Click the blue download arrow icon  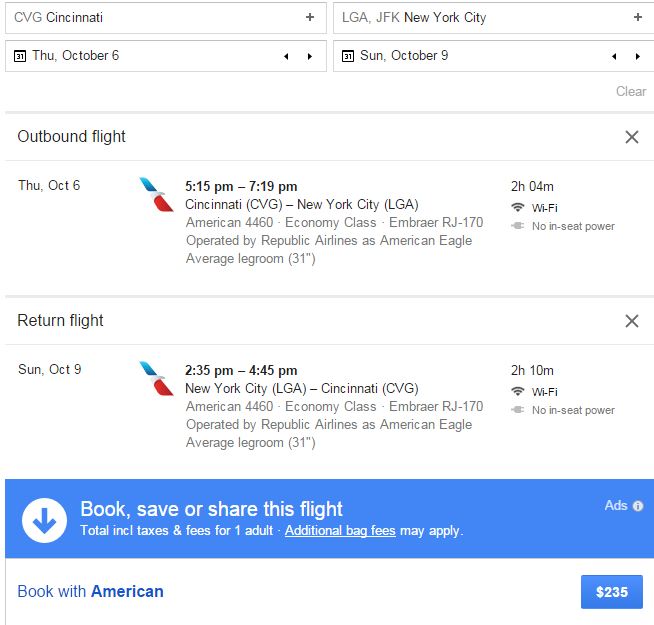[x=44, y=519]
